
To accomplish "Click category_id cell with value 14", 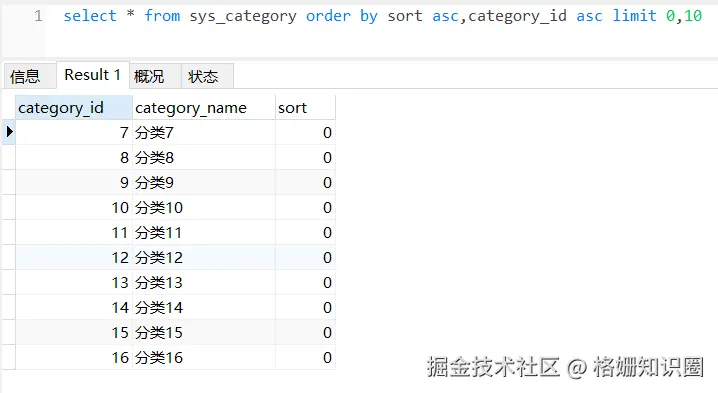I will [x=74, y=307].
